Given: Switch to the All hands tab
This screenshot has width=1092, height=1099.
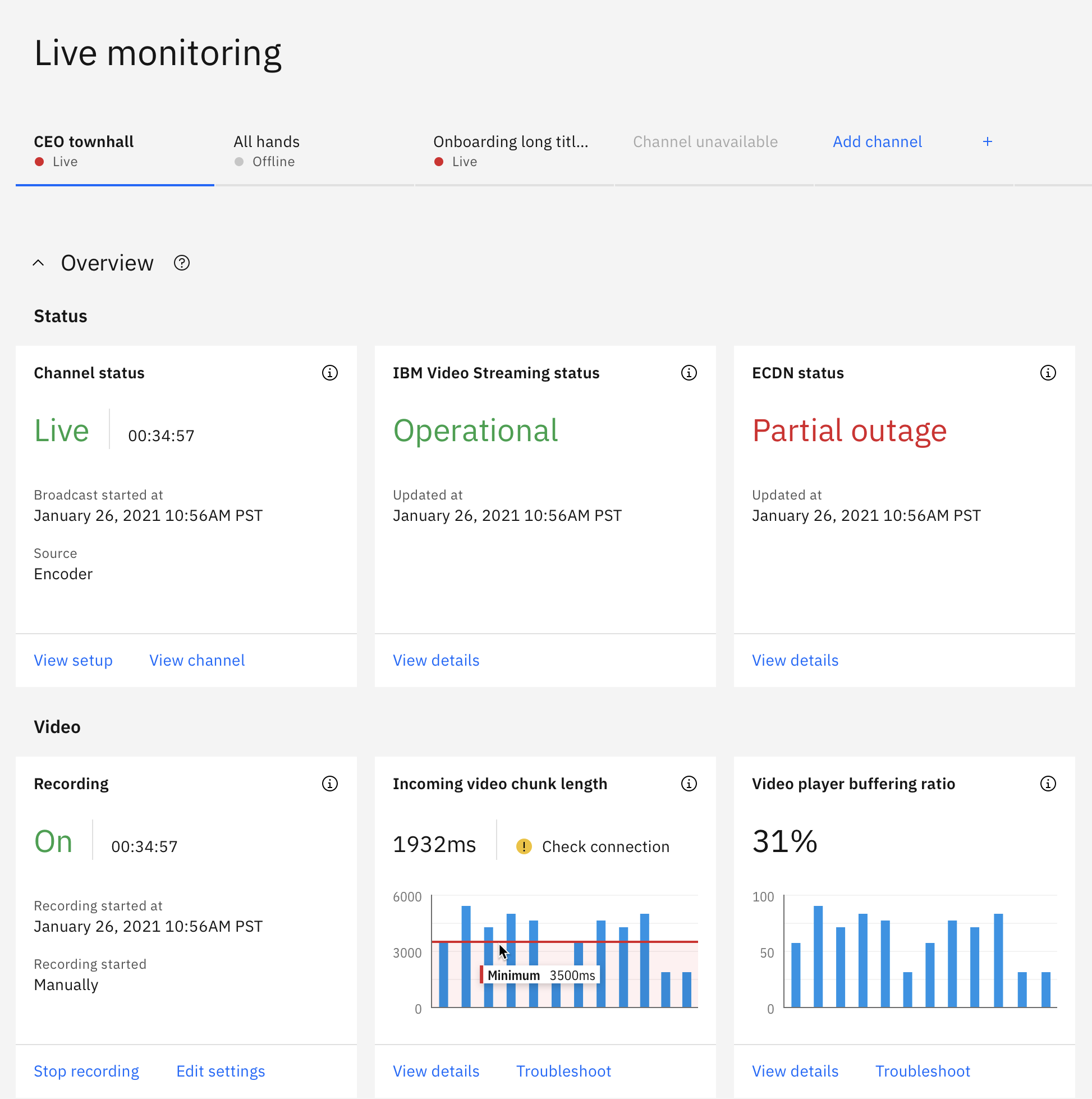Looking at the screenshot, I should [x=314, y=152].
